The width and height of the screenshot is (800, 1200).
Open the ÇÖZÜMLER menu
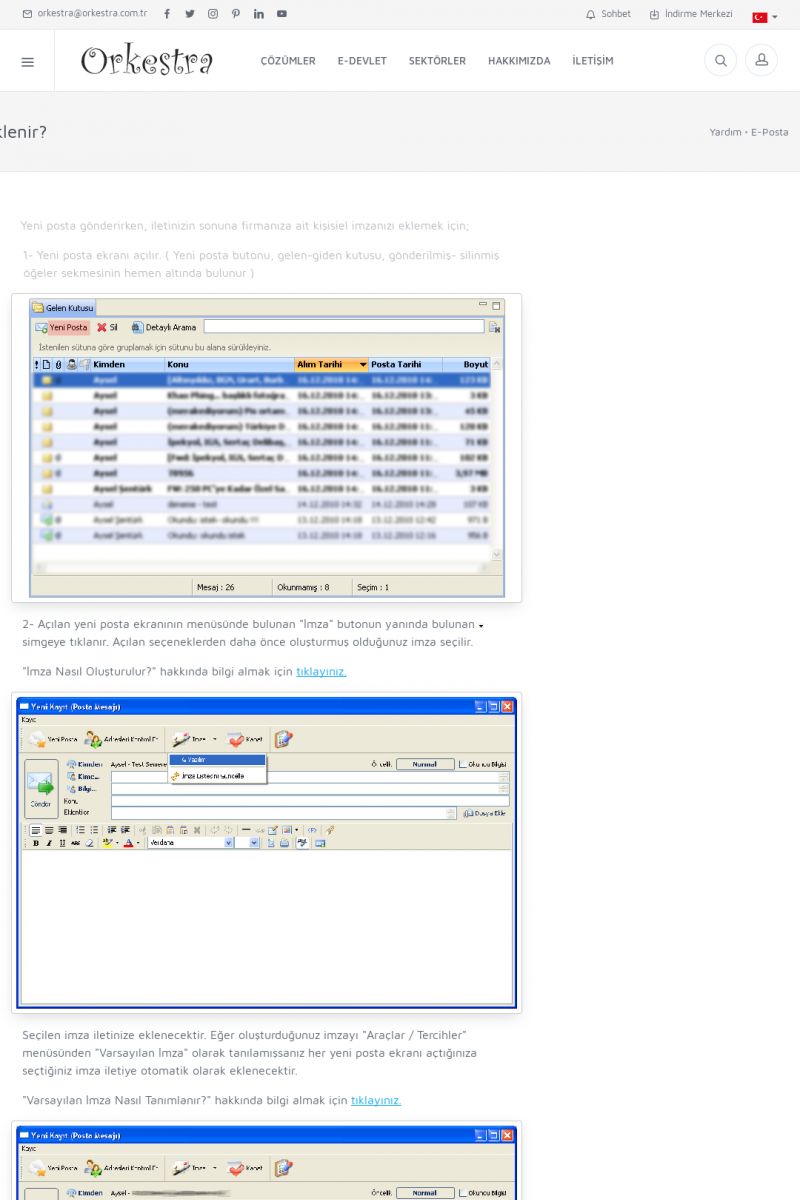(x=288, y=61)
